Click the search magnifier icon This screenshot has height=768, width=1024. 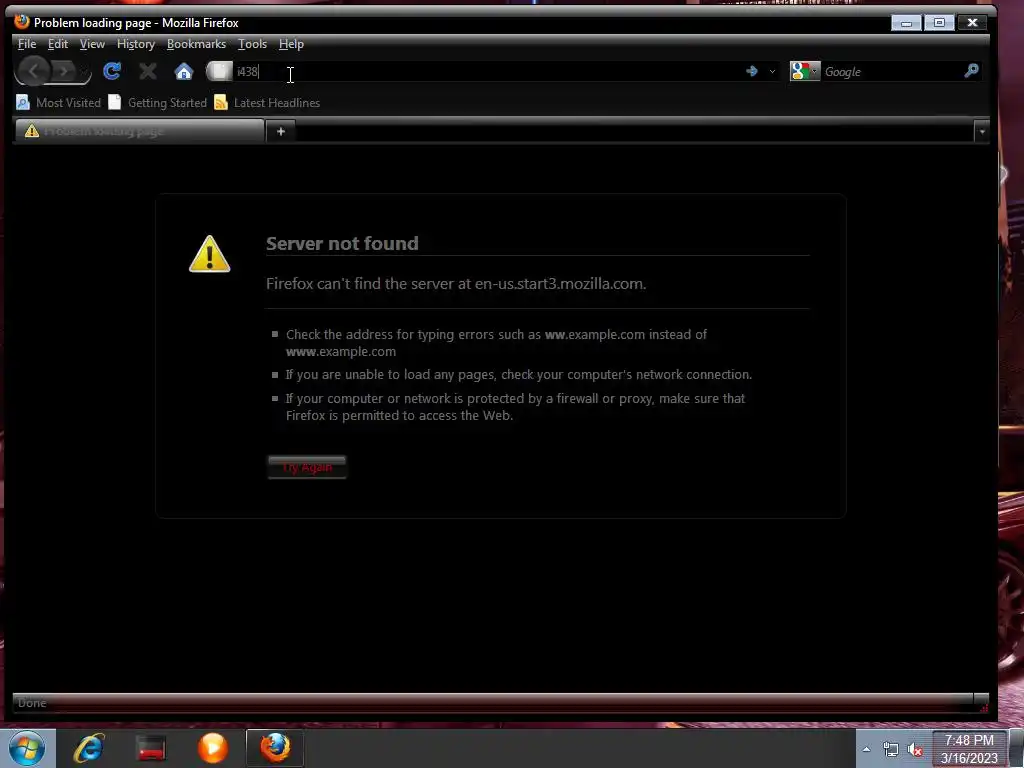click(x=971, y=71)
